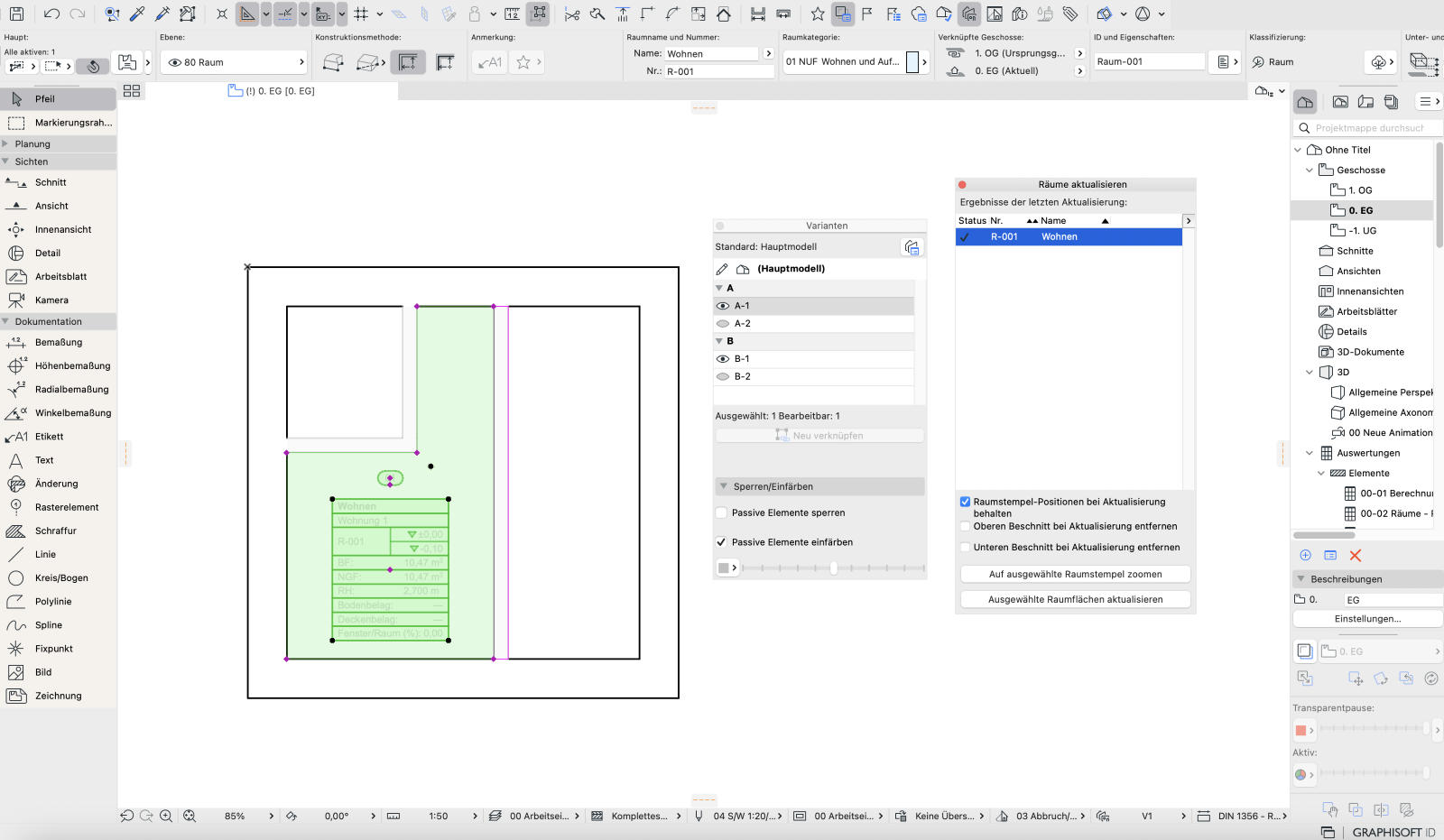This screenshot has height=840, width=1444.
Task: Select the Kreis/Bogen tool
Action: pos(58,577)
